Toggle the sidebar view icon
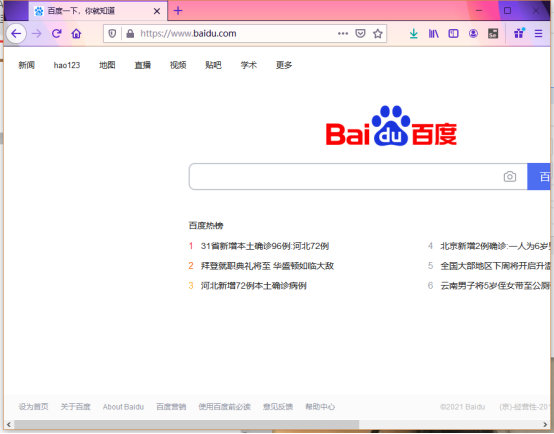Image resolution: width=554 pixels, height=434 pixels. point(453,34)
